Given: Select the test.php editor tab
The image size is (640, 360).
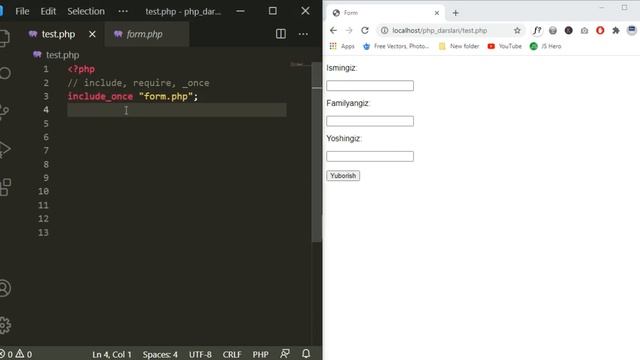Looking at the screenshot, I should 58,34.
